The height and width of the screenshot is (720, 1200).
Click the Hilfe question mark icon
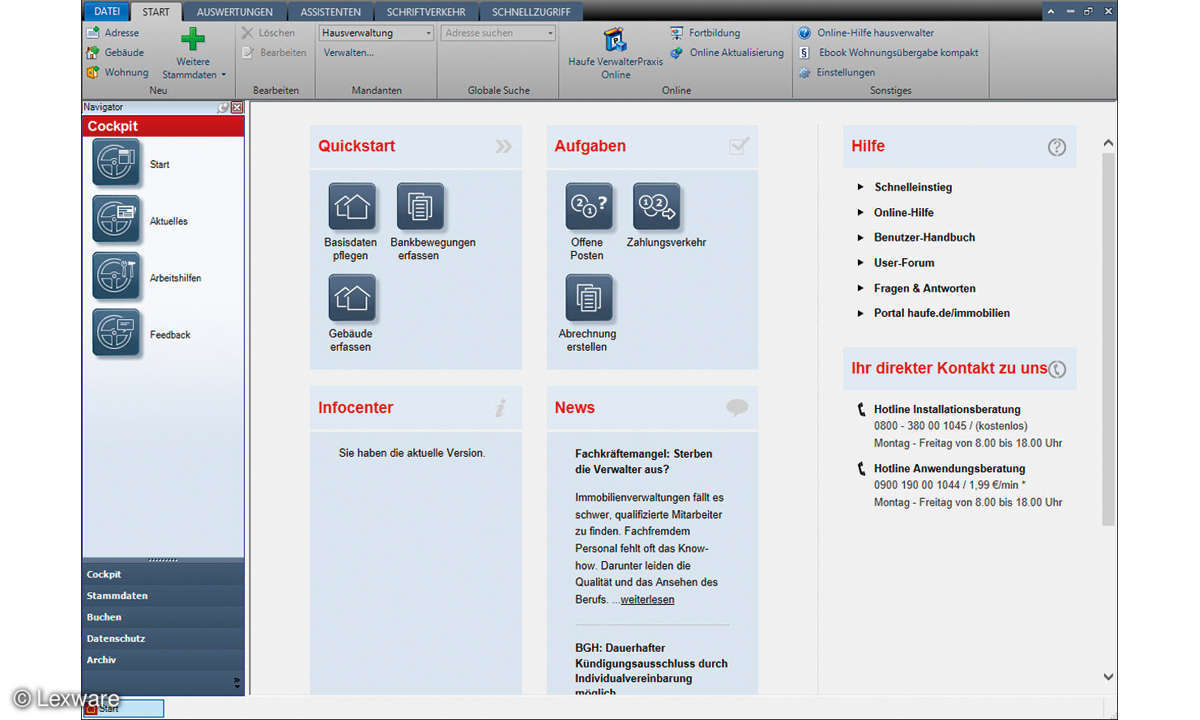point(1057,147)
